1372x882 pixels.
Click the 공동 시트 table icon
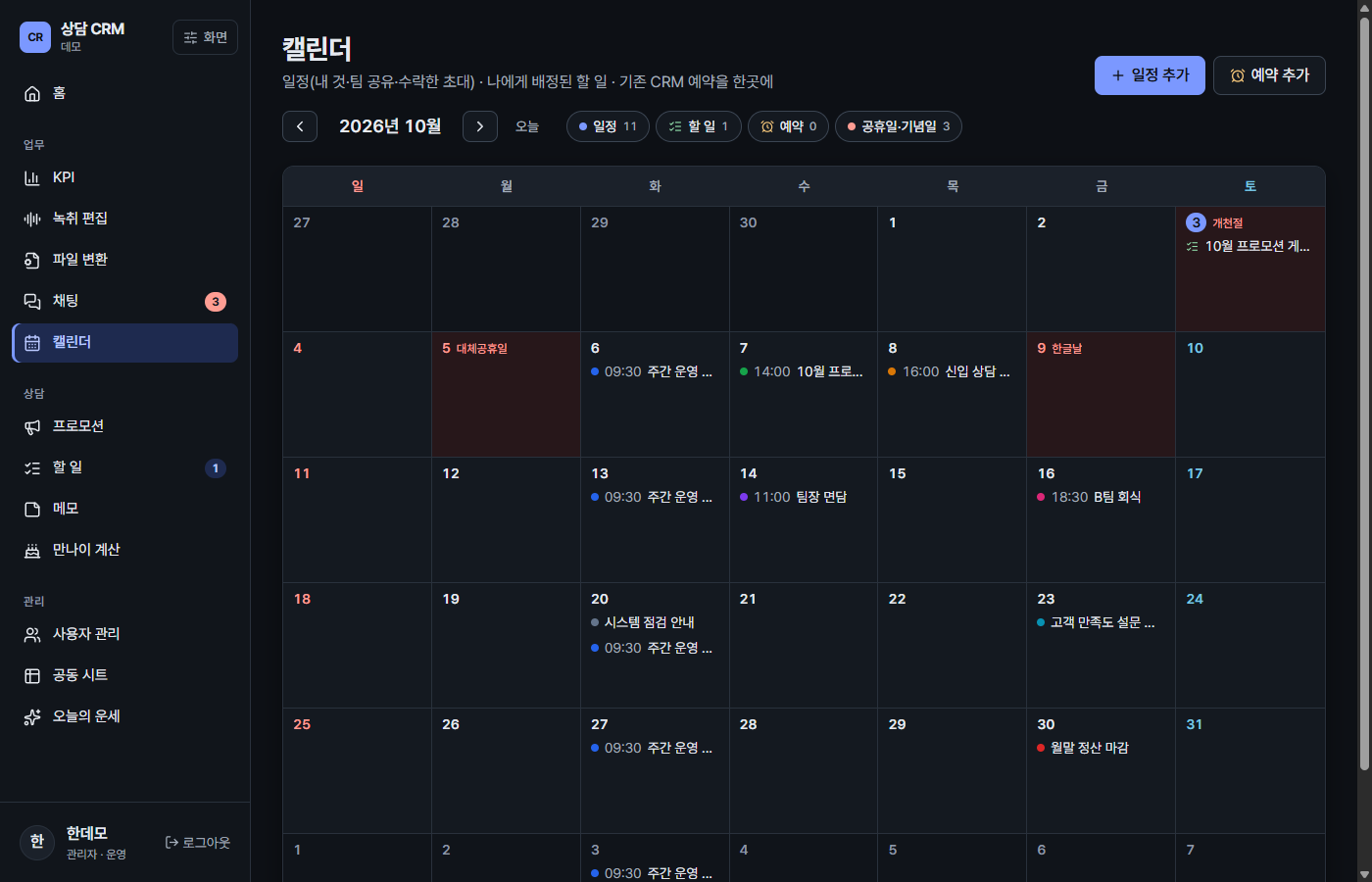(x=32, y=675)
